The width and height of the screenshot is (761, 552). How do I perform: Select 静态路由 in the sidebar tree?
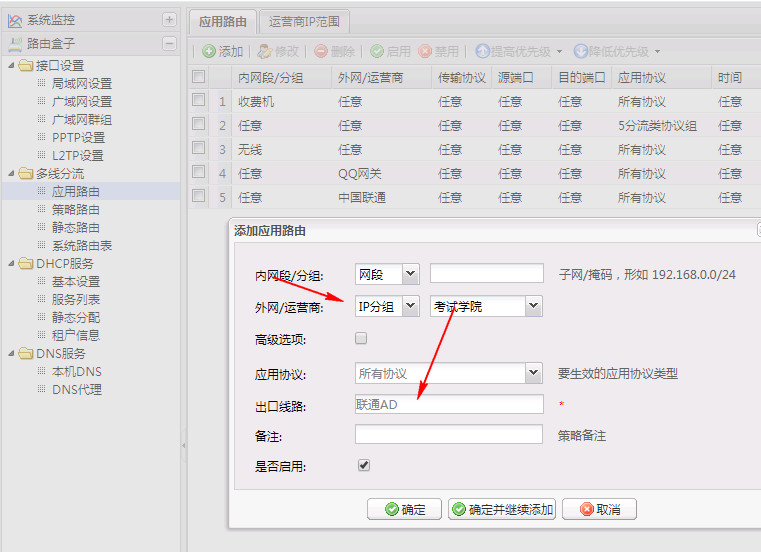tap(76, 227)
